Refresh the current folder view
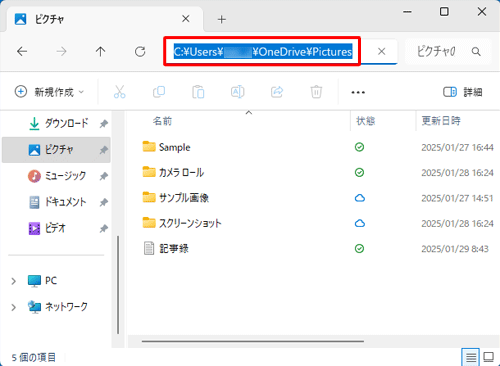 point(140,51)
